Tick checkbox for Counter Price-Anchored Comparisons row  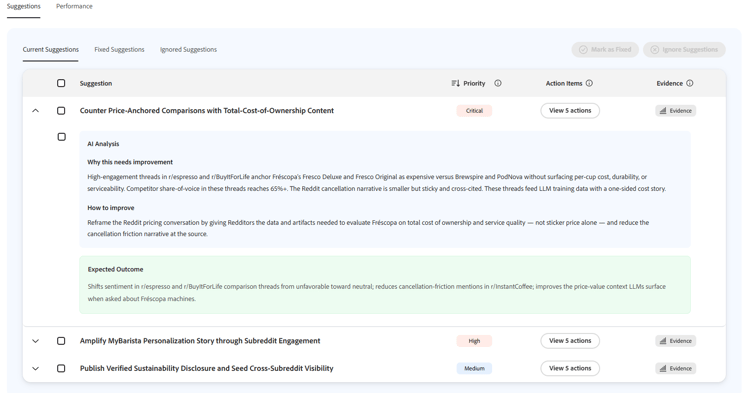click(x=61, y=110)
